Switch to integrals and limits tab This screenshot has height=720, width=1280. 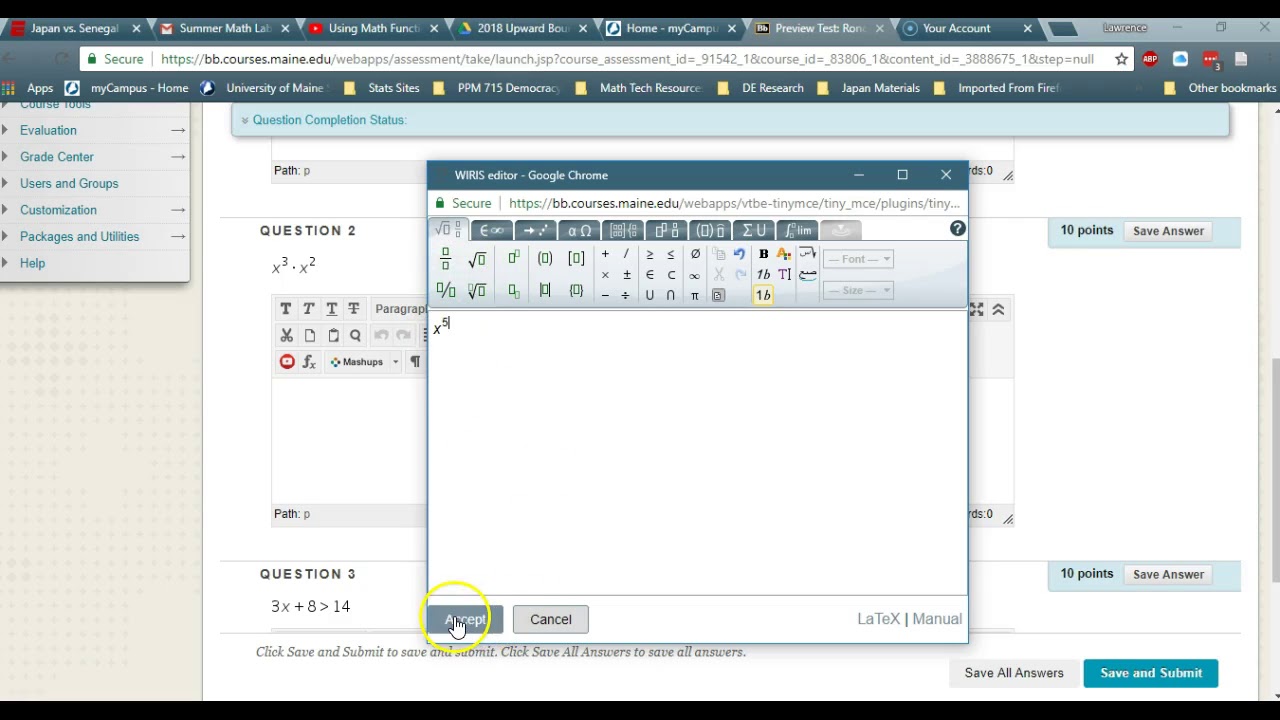797,231
